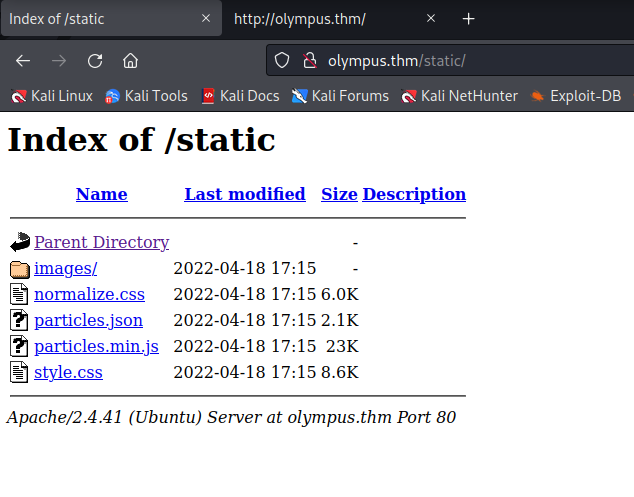Click the forward navigation arrow
Viewport: 634px width, 497px height.
click(59, 61)
